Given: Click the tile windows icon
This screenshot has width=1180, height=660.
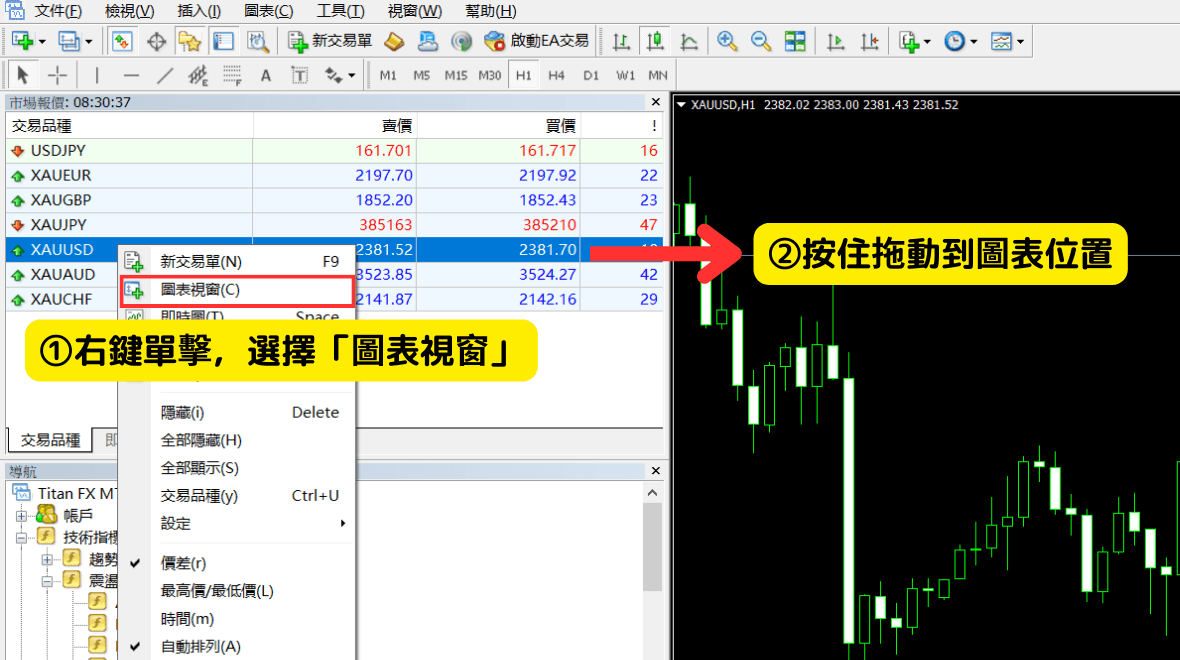Looking at the screenshot, I should 795,41.
